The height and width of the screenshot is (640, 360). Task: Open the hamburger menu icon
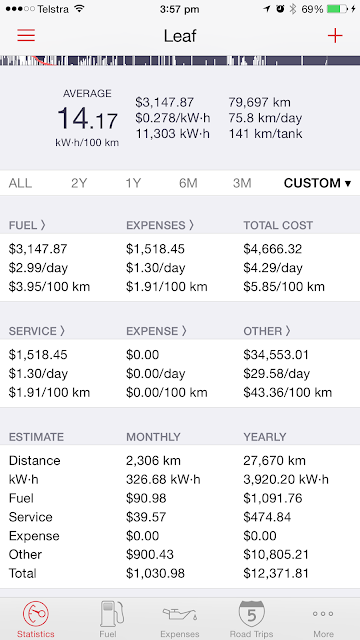coord(26,36)
